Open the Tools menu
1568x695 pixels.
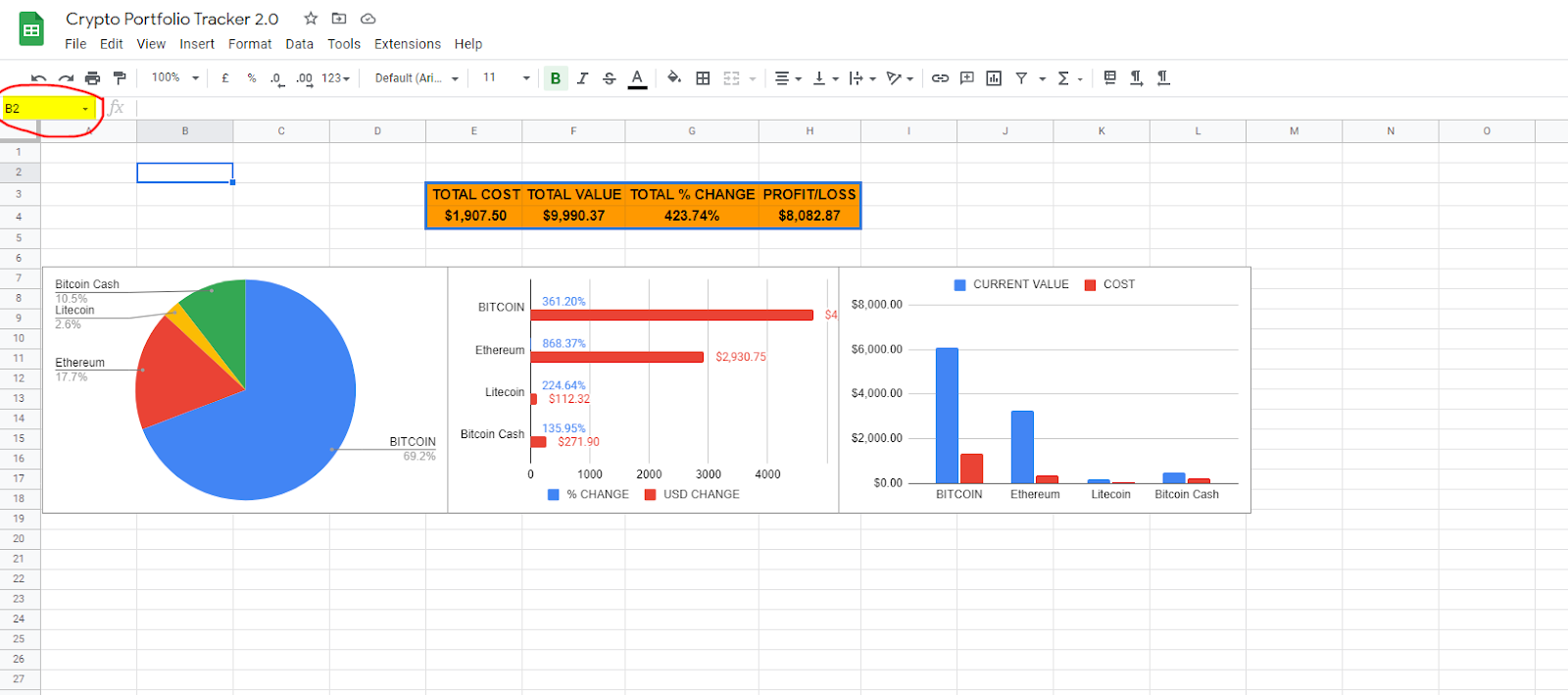[x=344, y=44]
